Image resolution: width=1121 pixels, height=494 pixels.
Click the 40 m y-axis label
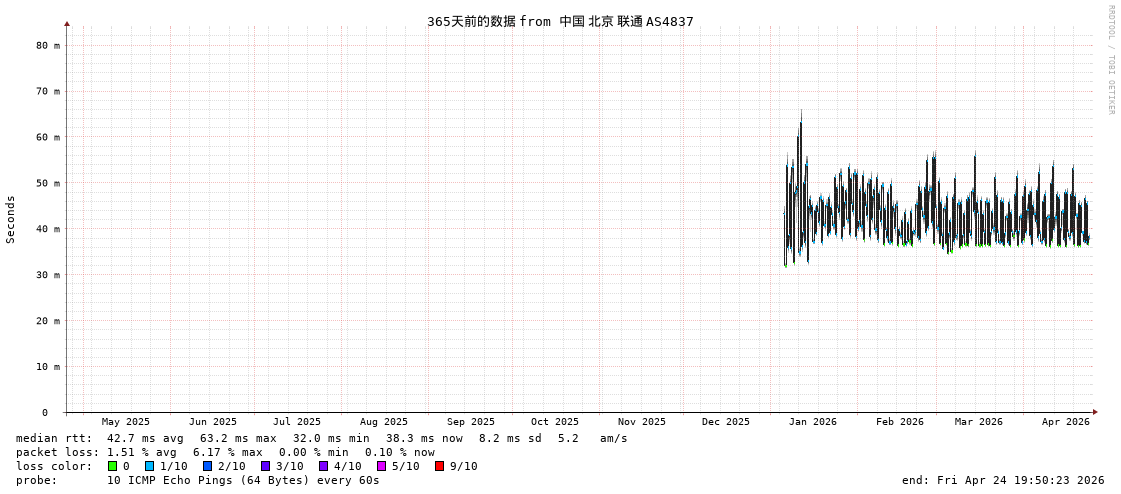[x=48, y=229]
